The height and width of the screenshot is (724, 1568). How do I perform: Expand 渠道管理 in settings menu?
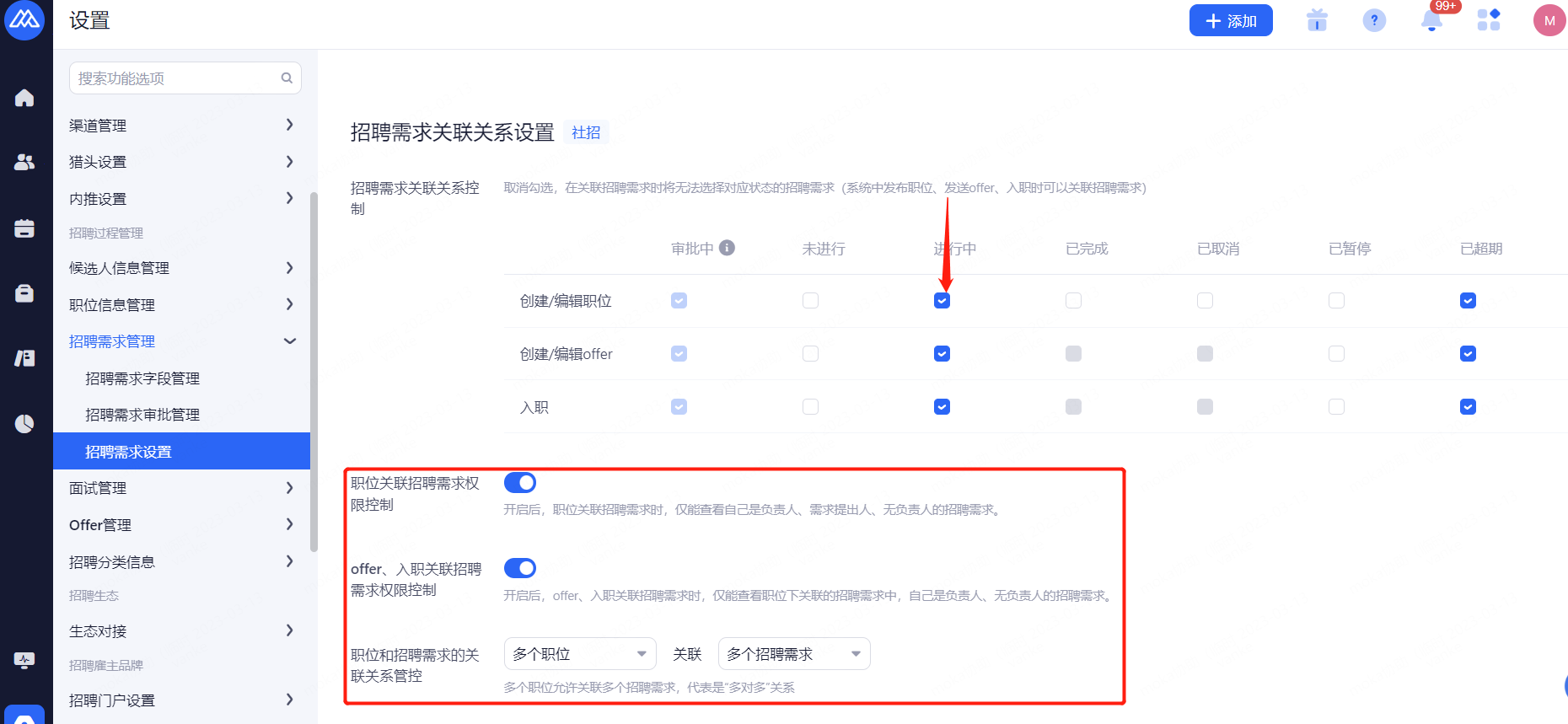pos(181,126)
